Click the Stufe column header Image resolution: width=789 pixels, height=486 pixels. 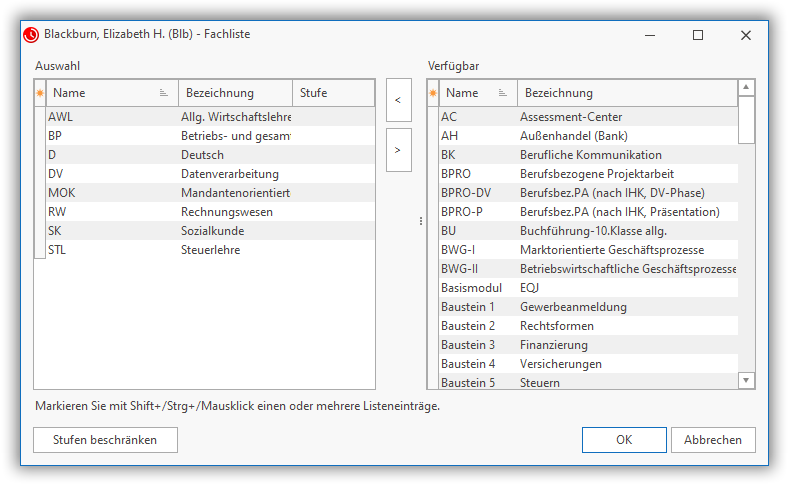[x=334, y=93]
